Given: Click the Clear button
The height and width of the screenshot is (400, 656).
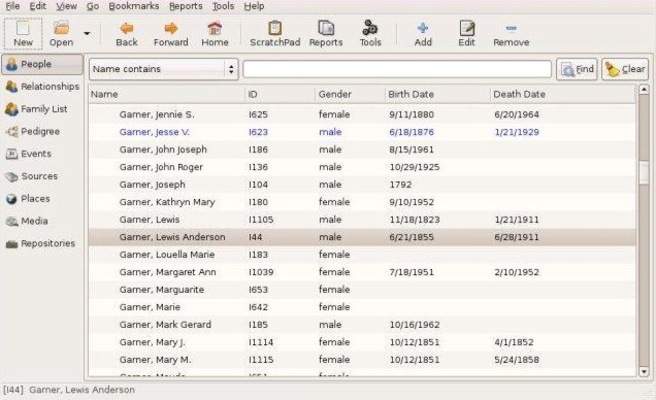Looking at the screenshot, I should 625,70.
